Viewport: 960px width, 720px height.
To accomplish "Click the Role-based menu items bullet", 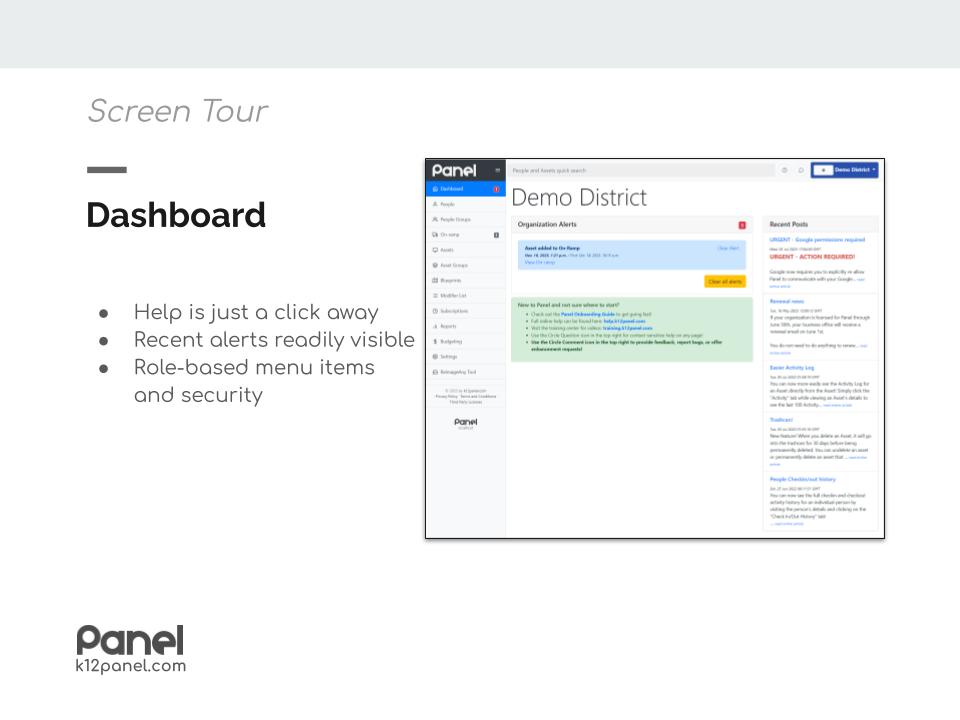I will 254,381.
